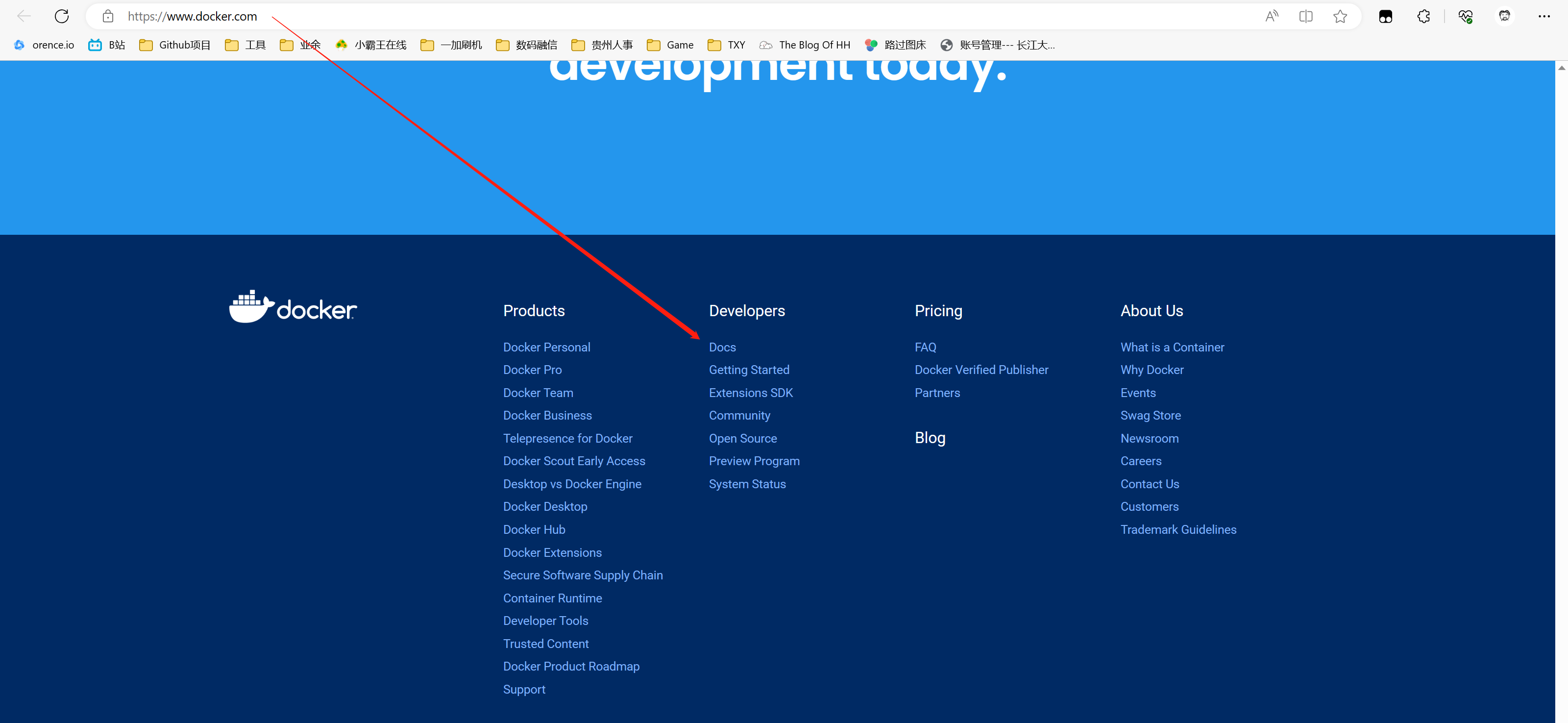Open the Github项目 bookmark folder
The width and height of the screenshot is (1568, 723).
(175, 45)
